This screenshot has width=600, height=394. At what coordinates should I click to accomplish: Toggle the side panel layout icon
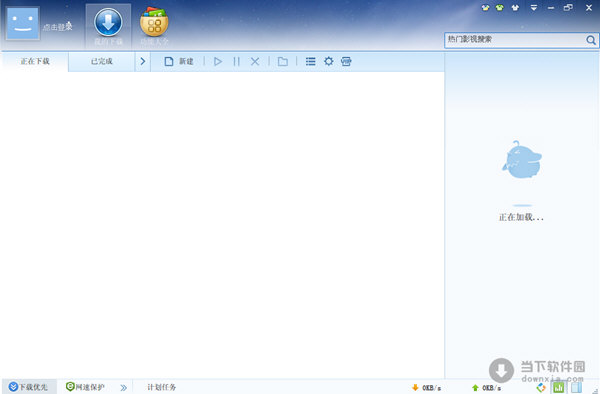(x=577, y=387)
